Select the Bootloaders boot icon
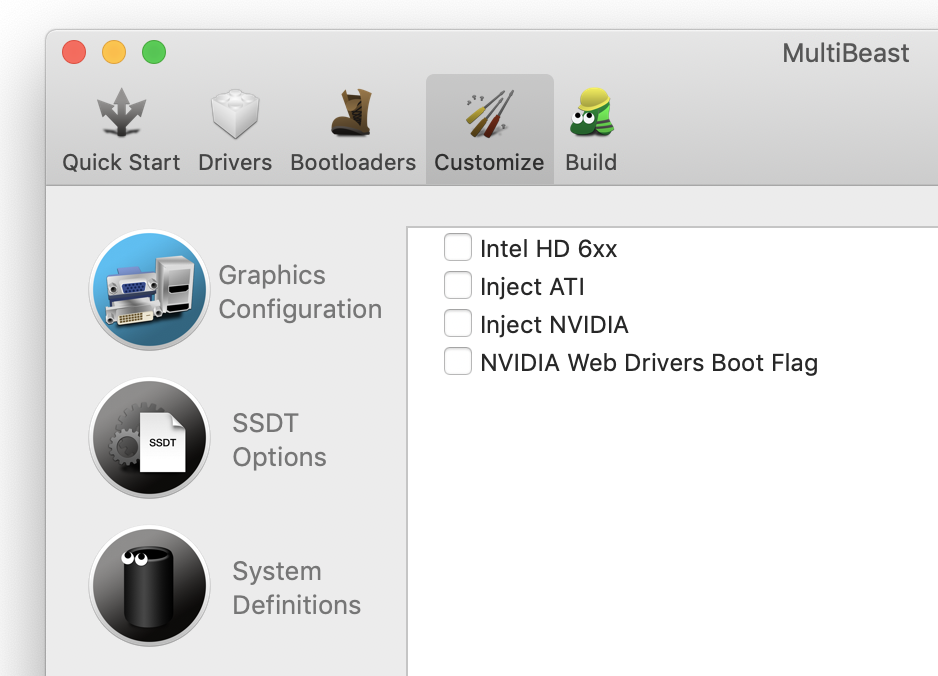The height and width of the screenshot is (676, 938). [352, 112]
